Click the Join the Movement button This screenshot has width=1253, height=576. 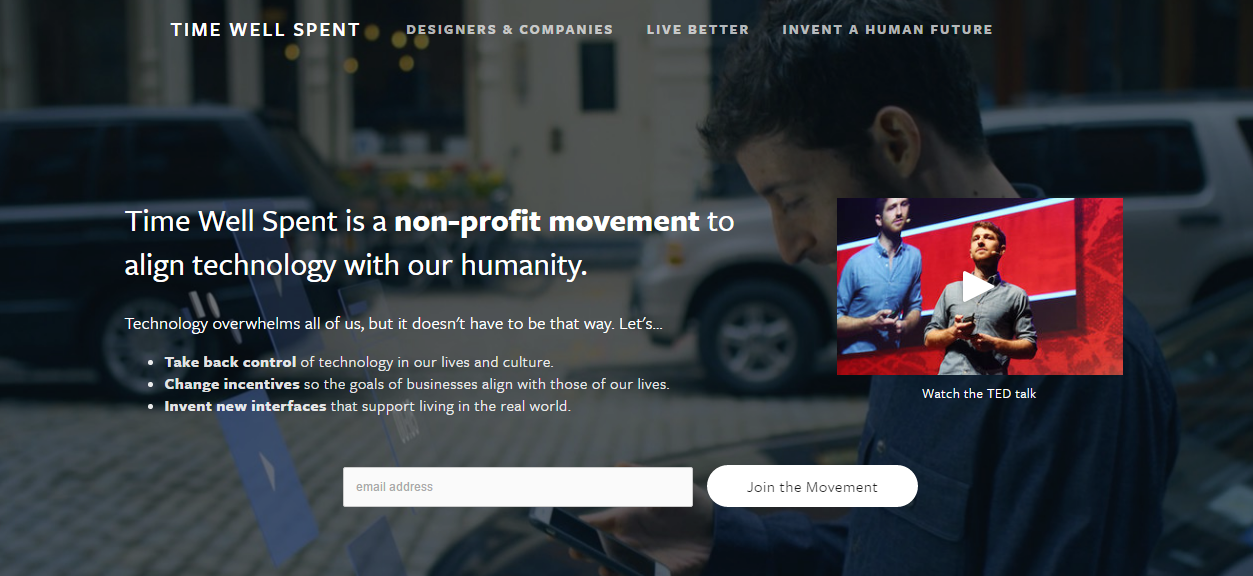[812, 487]
